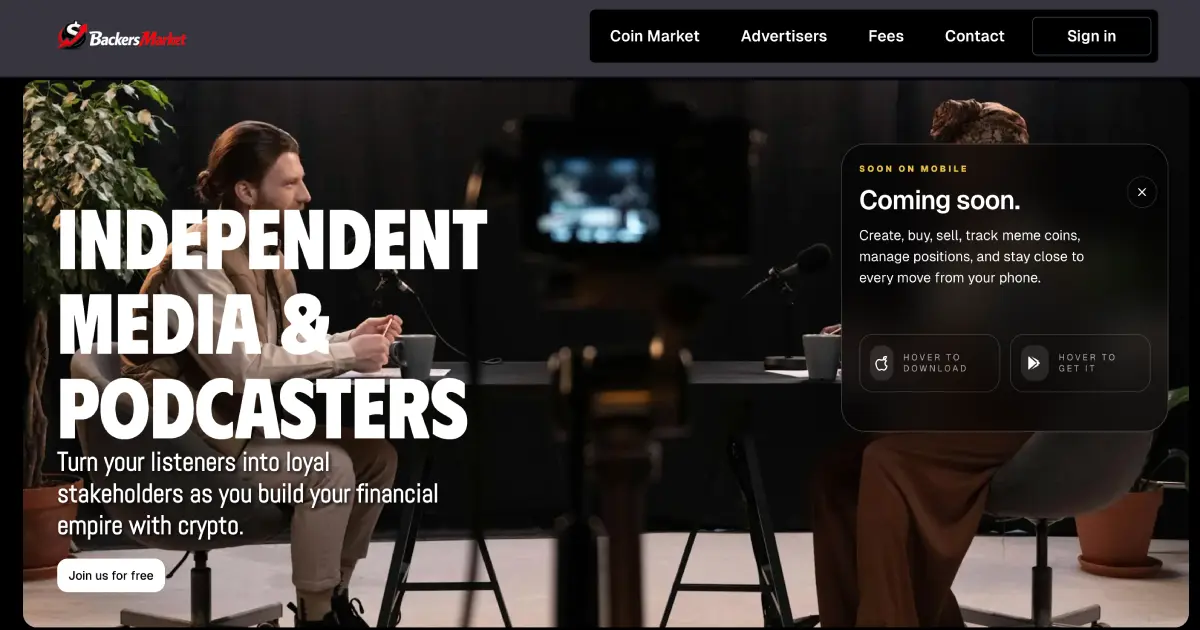
Task: Select Fees in the navigation bar
Action: 886,36
